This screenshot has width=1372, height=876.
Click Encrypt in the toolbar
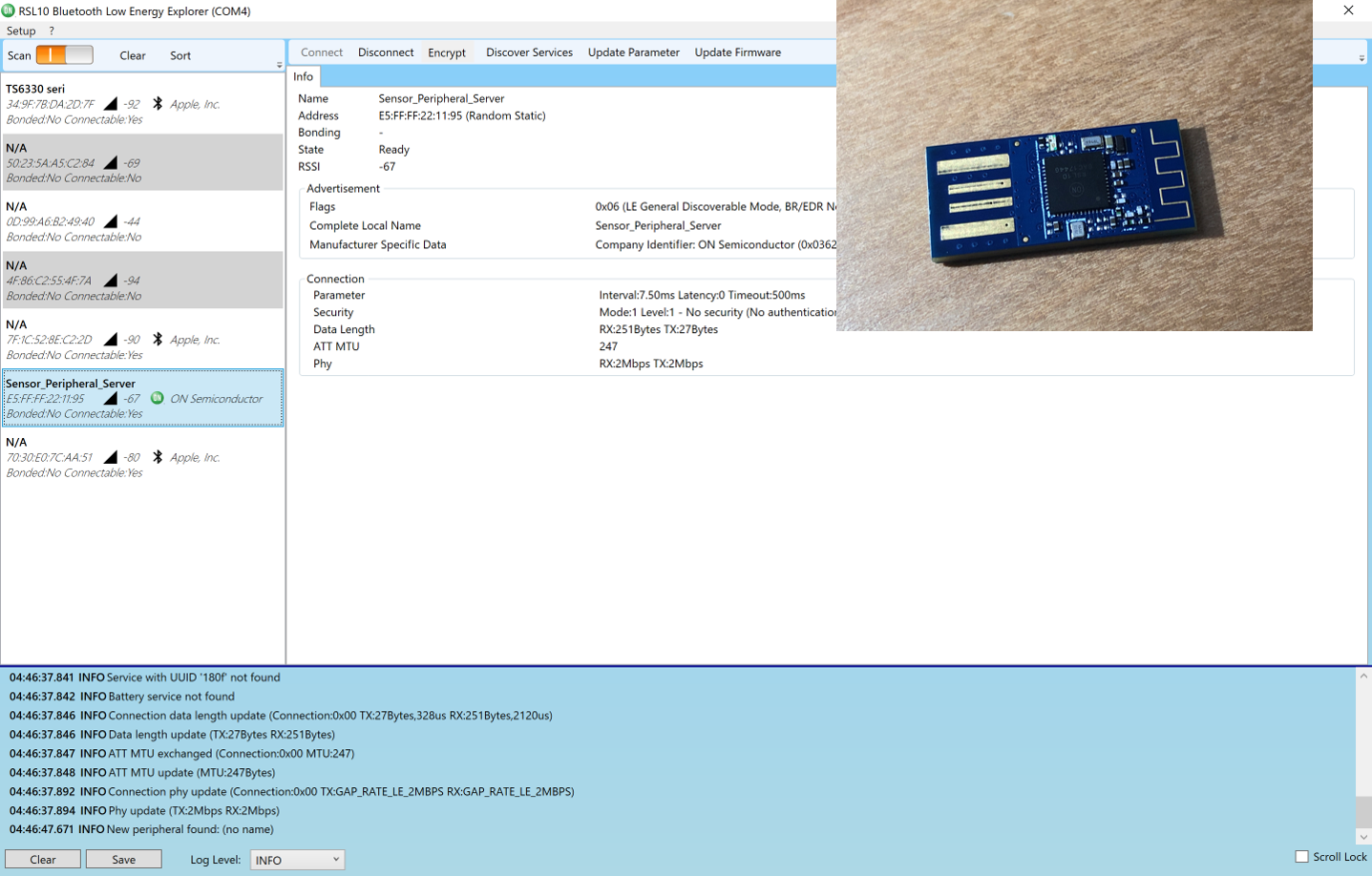click(x=447, y=52)
